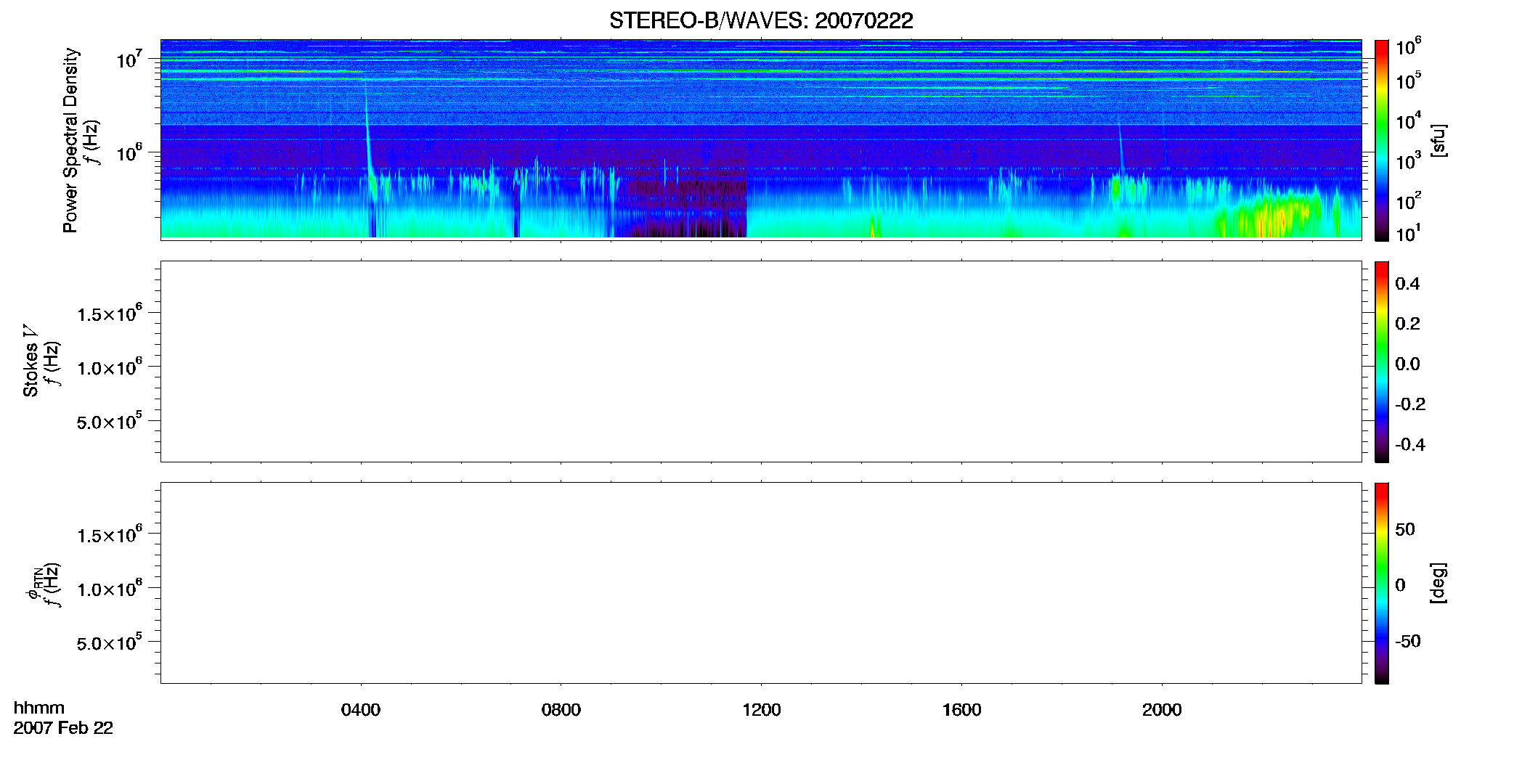
Task: Click the Stokes V axis label
Action: pos(30,361)
